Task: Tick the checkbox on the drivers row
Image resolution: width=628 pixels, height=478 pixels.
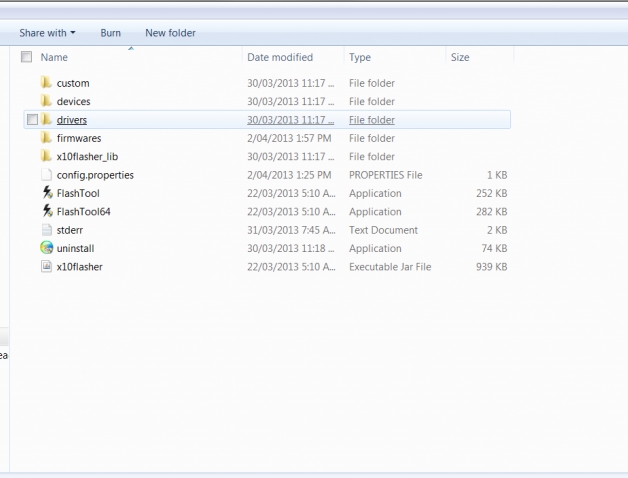Action: point(32,119)
